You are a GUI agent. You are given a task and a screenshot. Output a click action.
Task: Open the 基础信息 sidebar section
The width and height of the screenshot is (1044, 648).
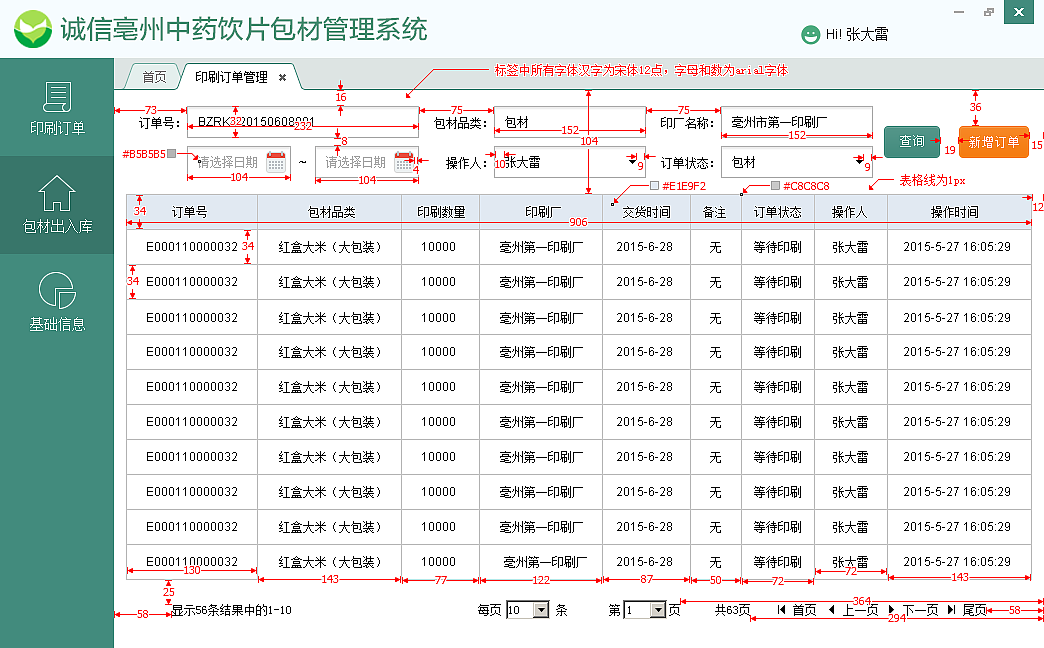[x=57, y=303]
